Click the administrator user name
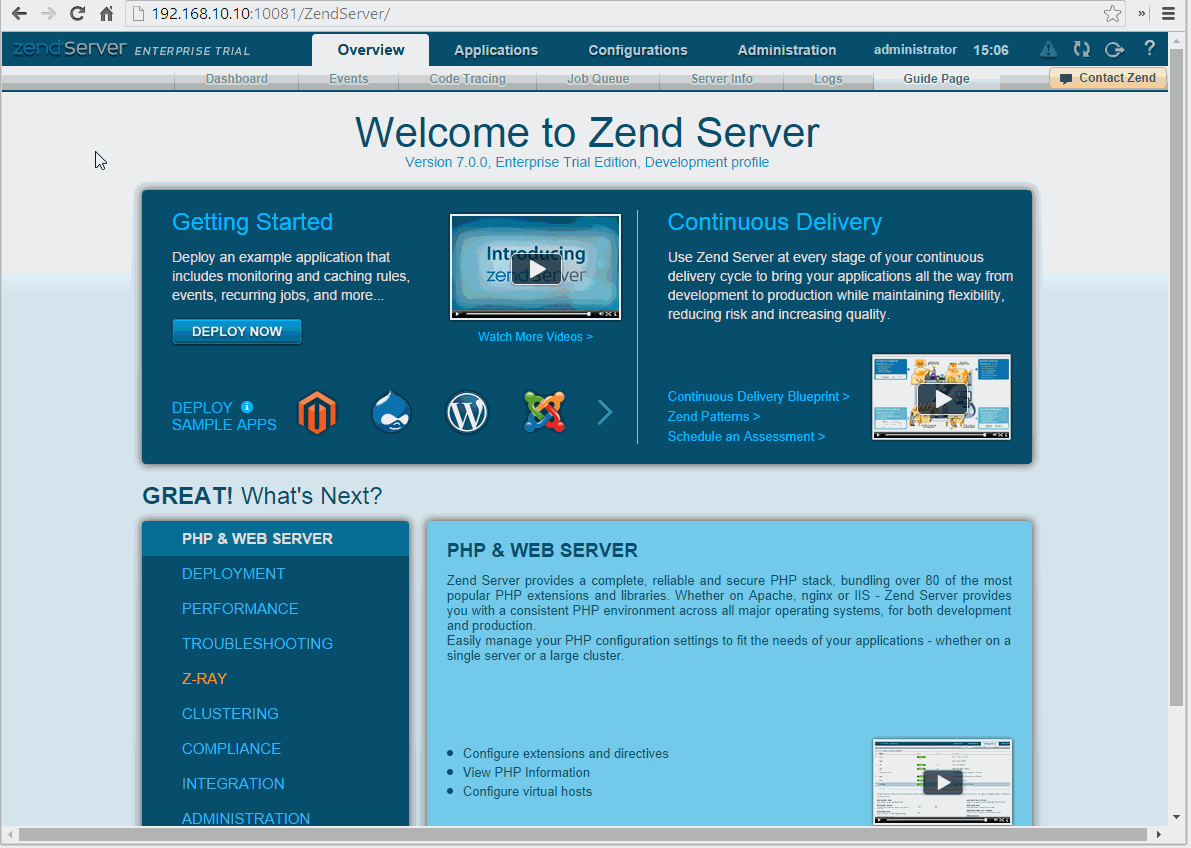 pos(915,49)
